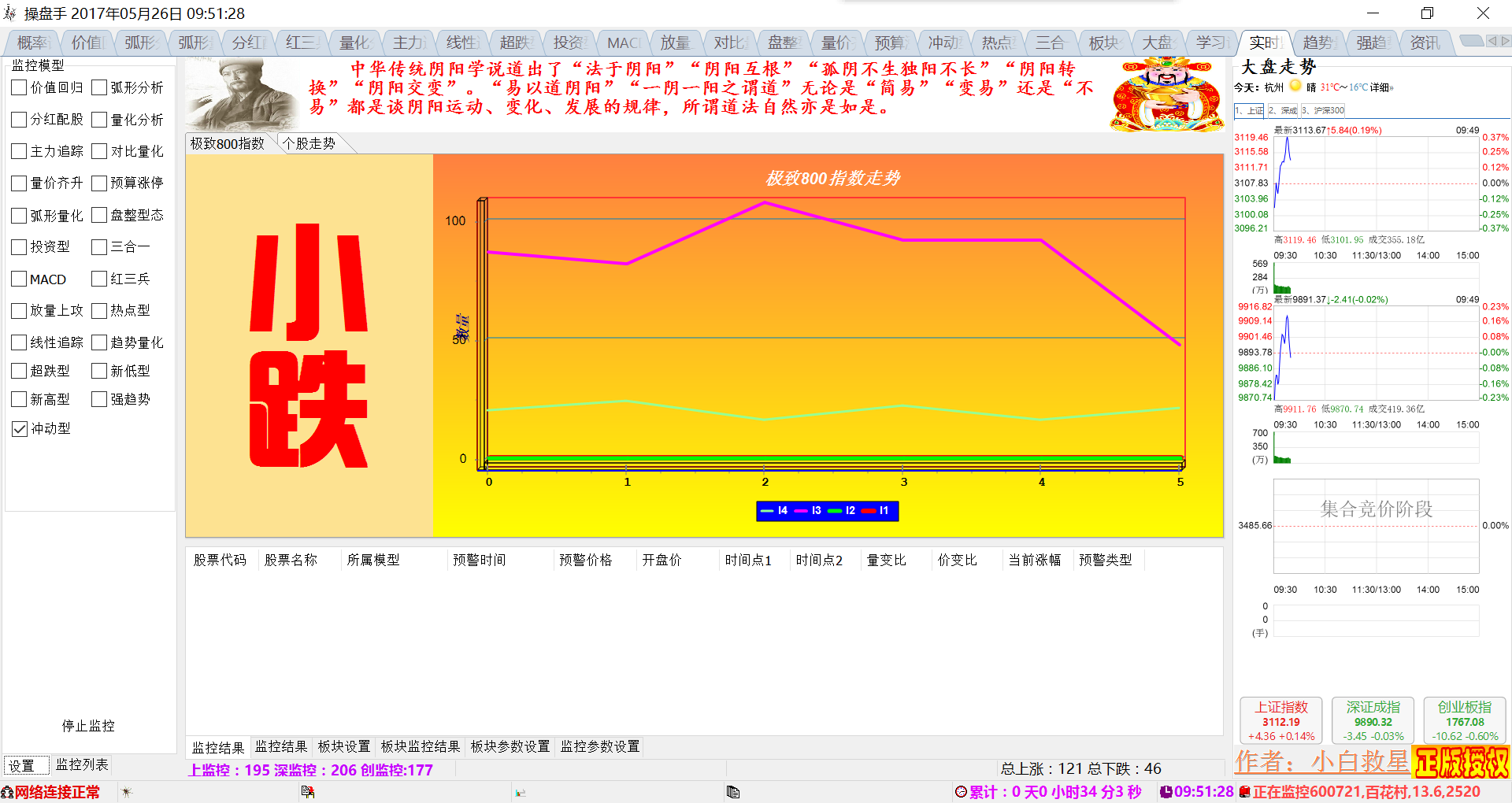Select the 资讯 top tab
Image resolution: width=1512 pixels, height=803 pixels.
tap(1425, 43)
